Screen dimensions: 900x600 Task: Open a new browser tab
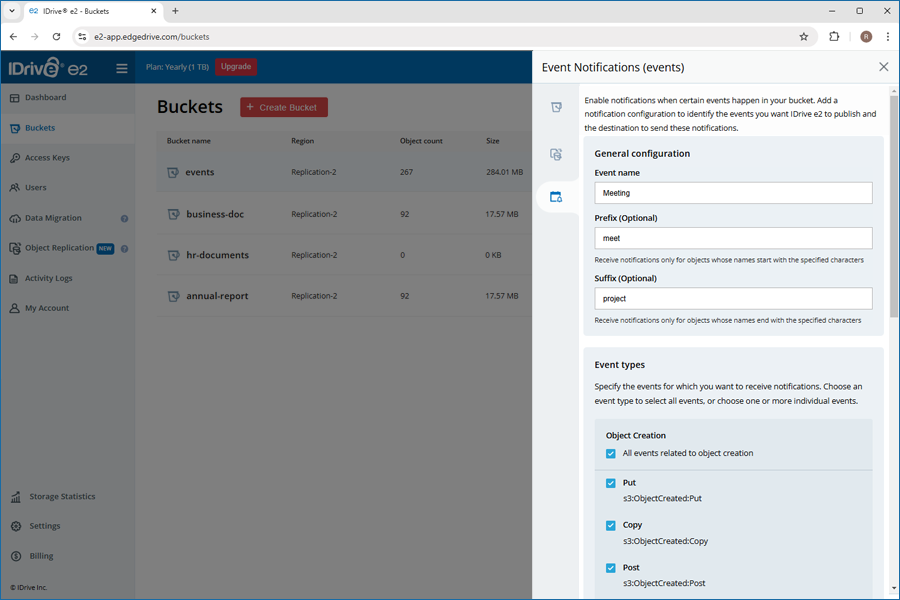click(x=175, y=11)
